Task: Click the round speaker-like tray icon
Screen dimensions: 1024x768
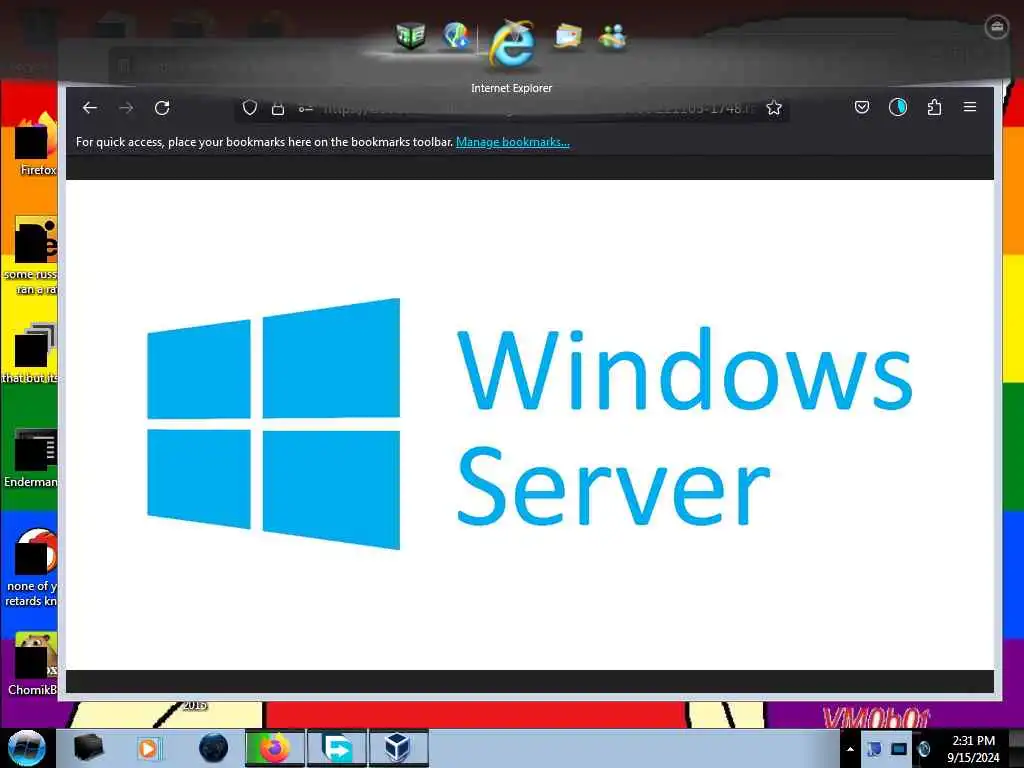Action: coord(924,749)
